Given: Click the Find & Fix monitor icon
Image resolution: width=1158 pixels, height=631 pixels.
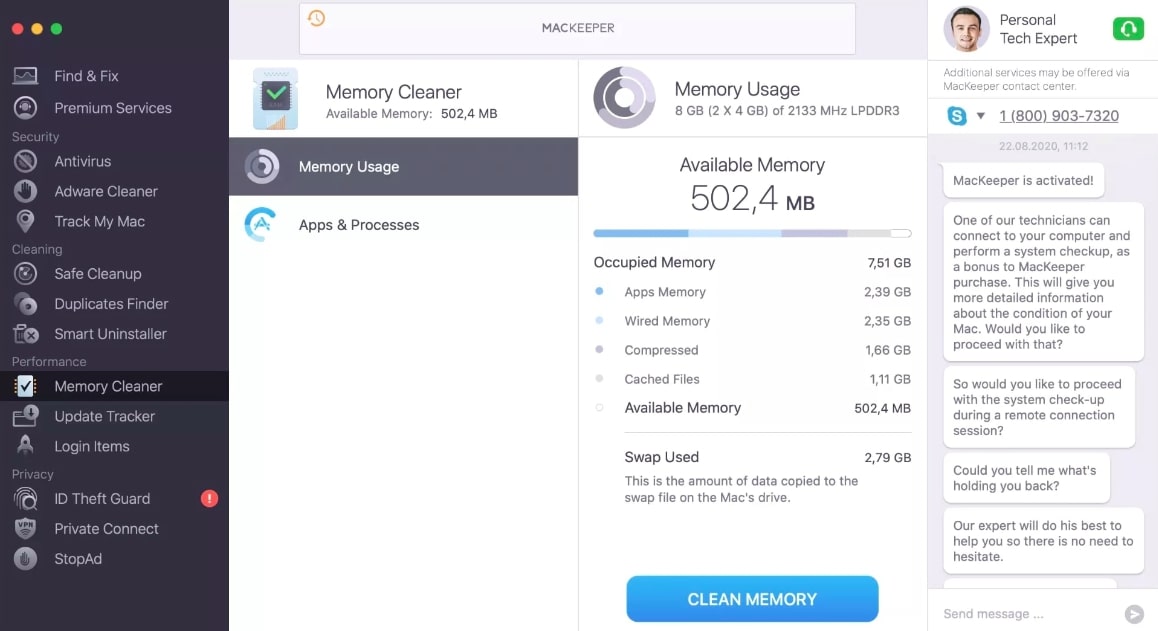Looking at the screenshot, I should (x=25, y=75).
